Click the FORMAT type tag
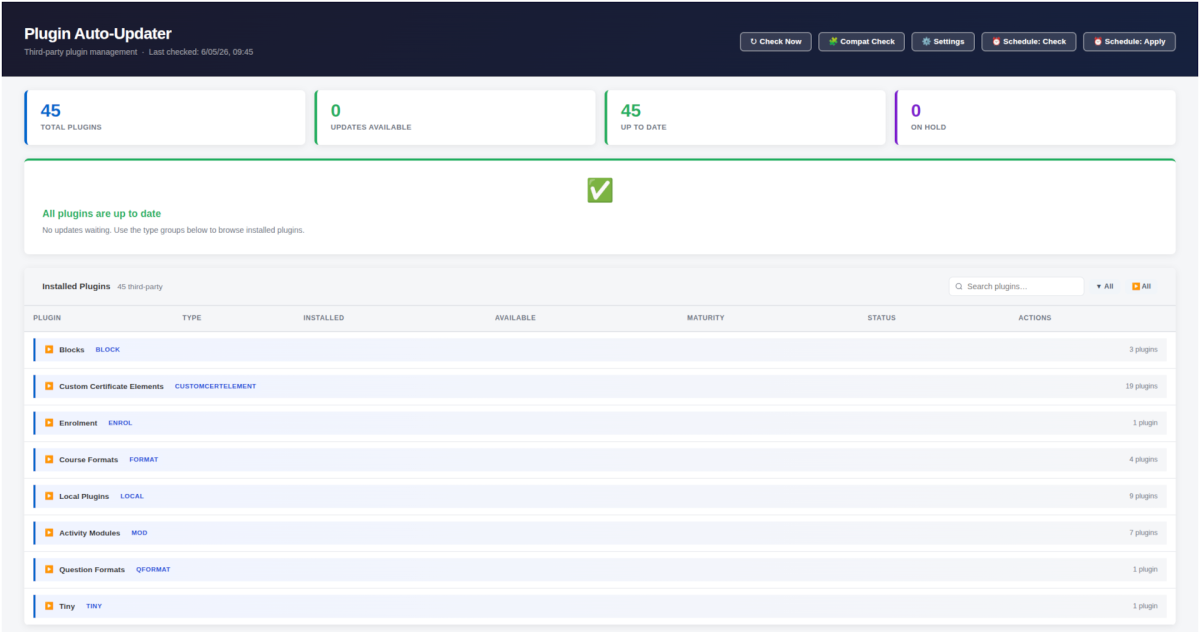The width and height of the screenshot is (1200, 632). [144, 459]
